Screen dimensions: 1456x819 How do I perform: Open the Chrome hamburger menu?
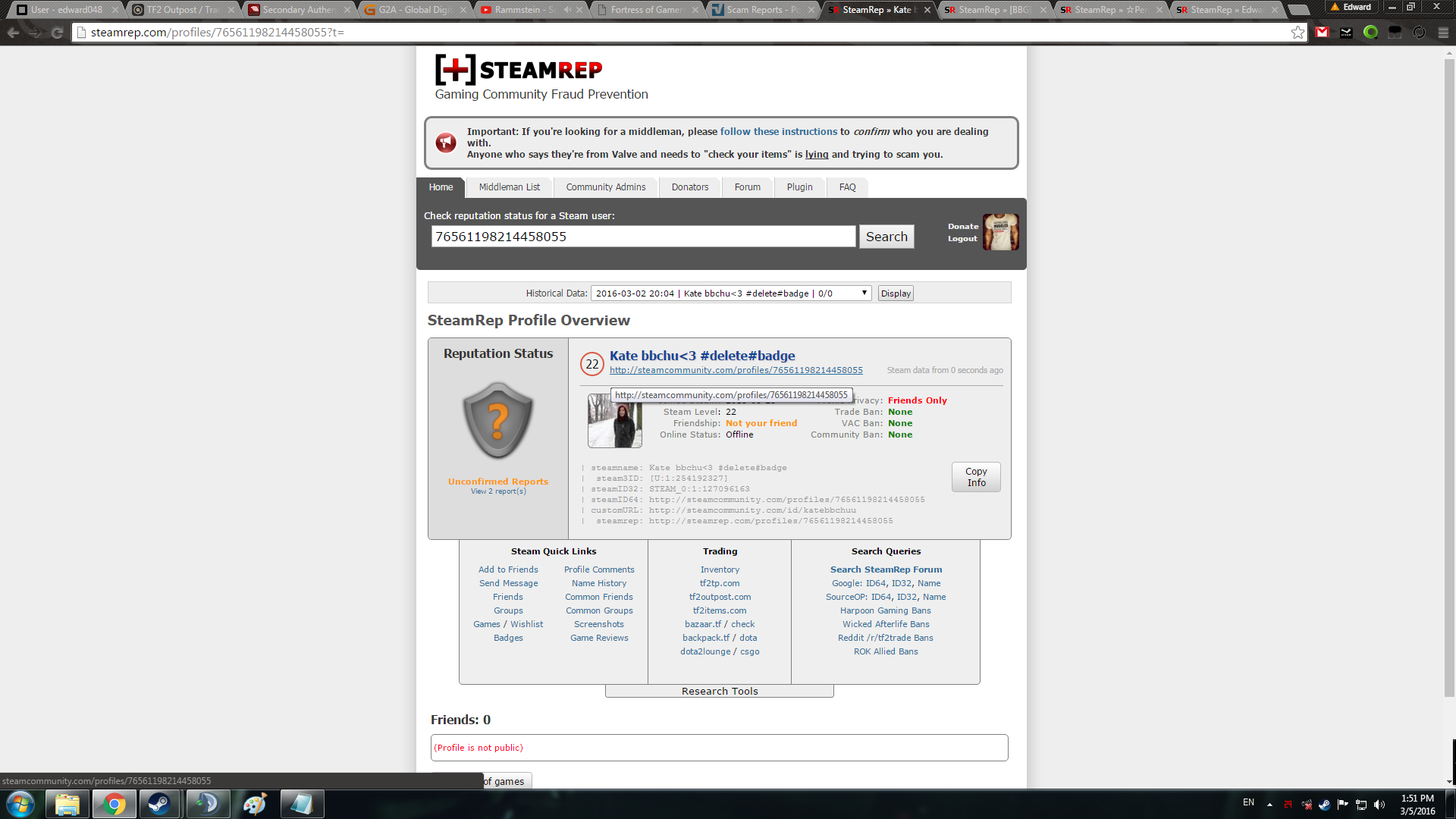(x=1443, y=33)
